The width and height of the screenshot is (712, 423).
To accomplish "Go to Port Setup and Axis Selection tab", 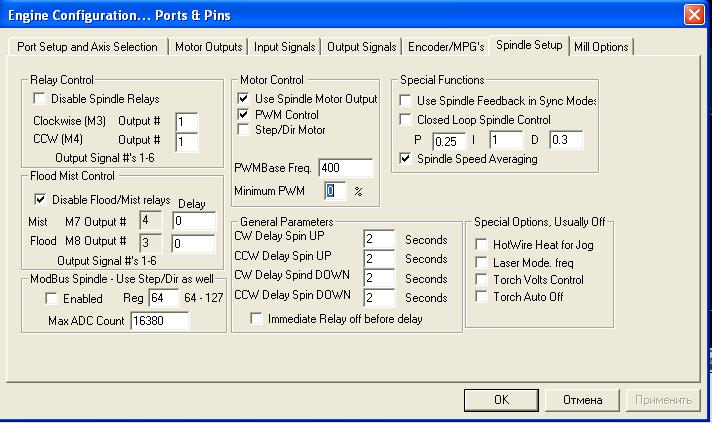I will pos(88,47).
